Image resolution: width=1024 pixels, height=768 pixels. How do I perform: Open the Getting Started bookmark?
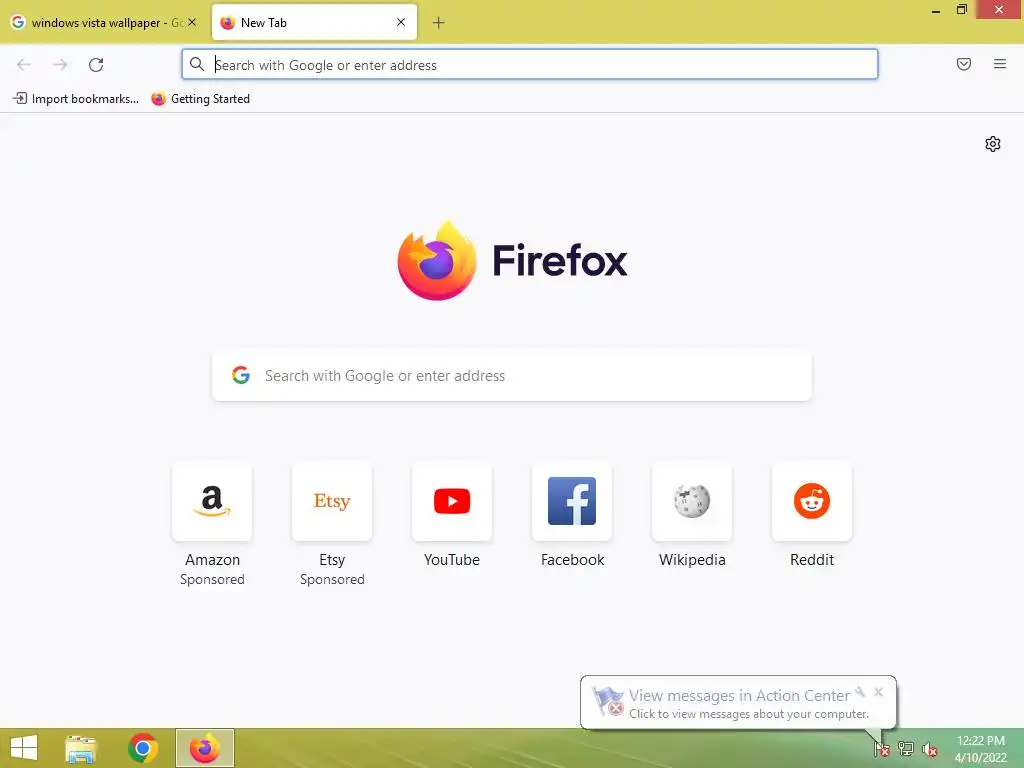coord(200,99)
